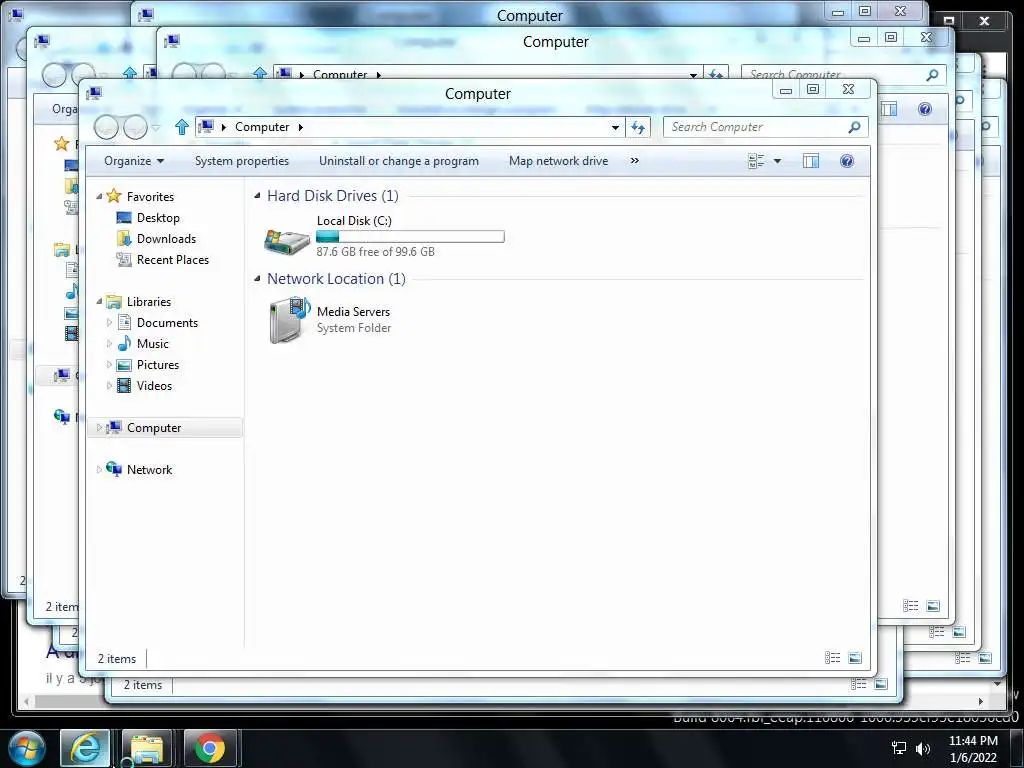Expand the Network tree node

pos(99,470)
